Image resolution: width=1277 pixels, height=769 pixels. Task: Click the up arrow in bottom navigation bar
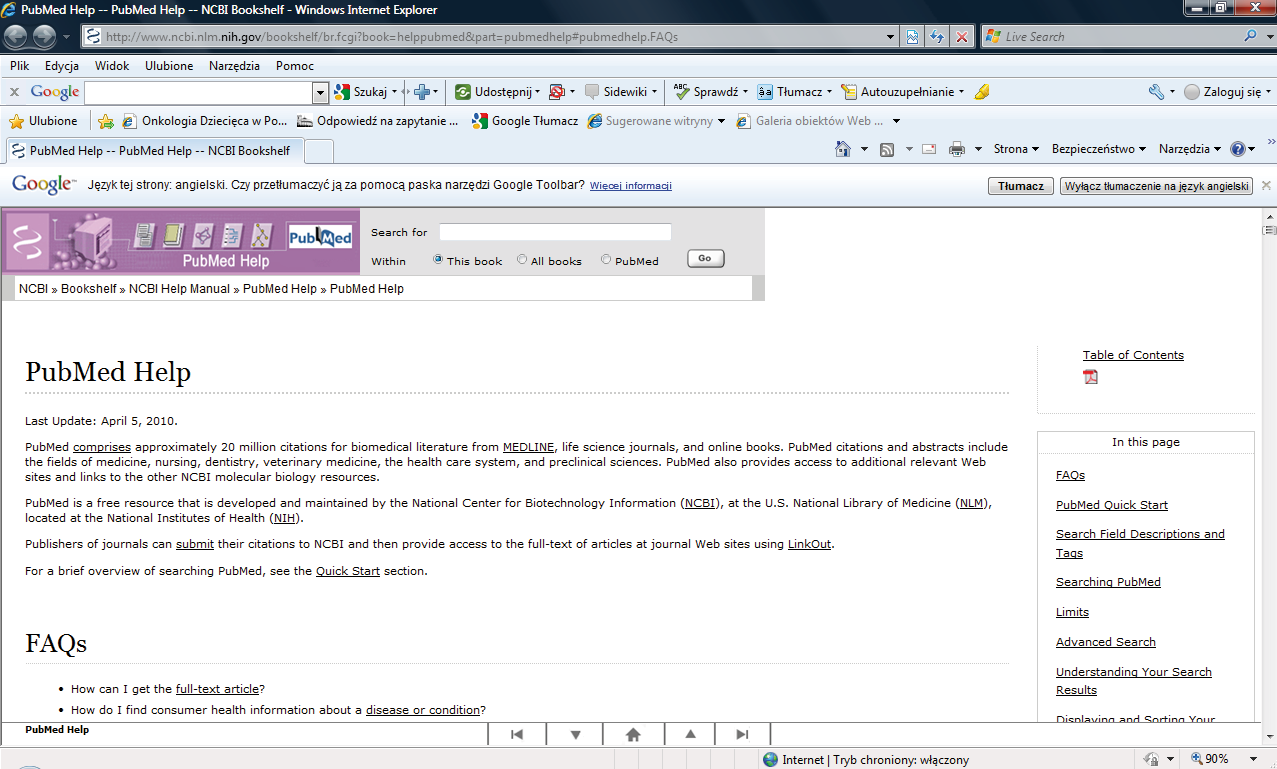pos(690,734)
